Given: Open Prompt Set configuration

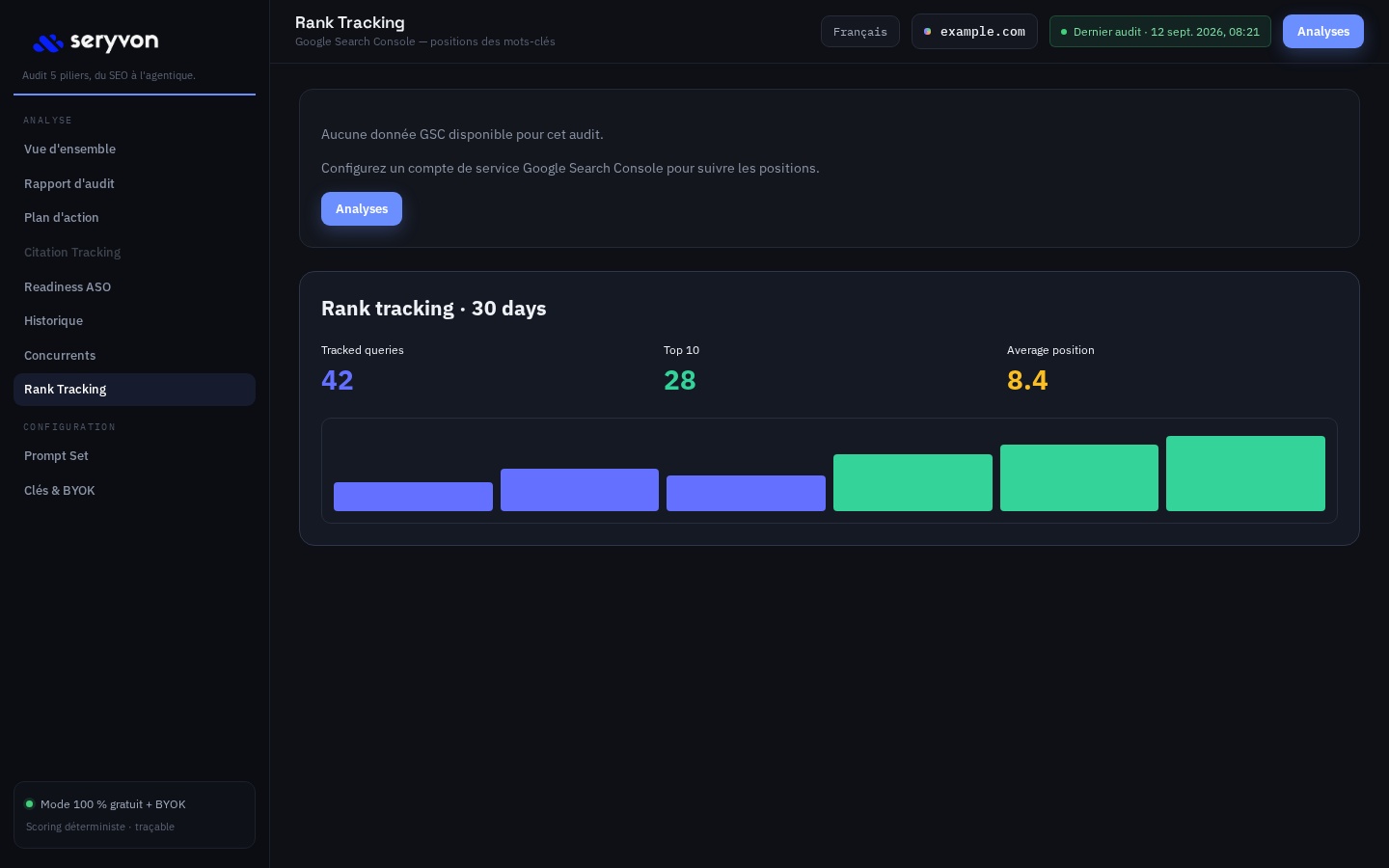Looking at the screenshot, I should [x=134, y=456].
